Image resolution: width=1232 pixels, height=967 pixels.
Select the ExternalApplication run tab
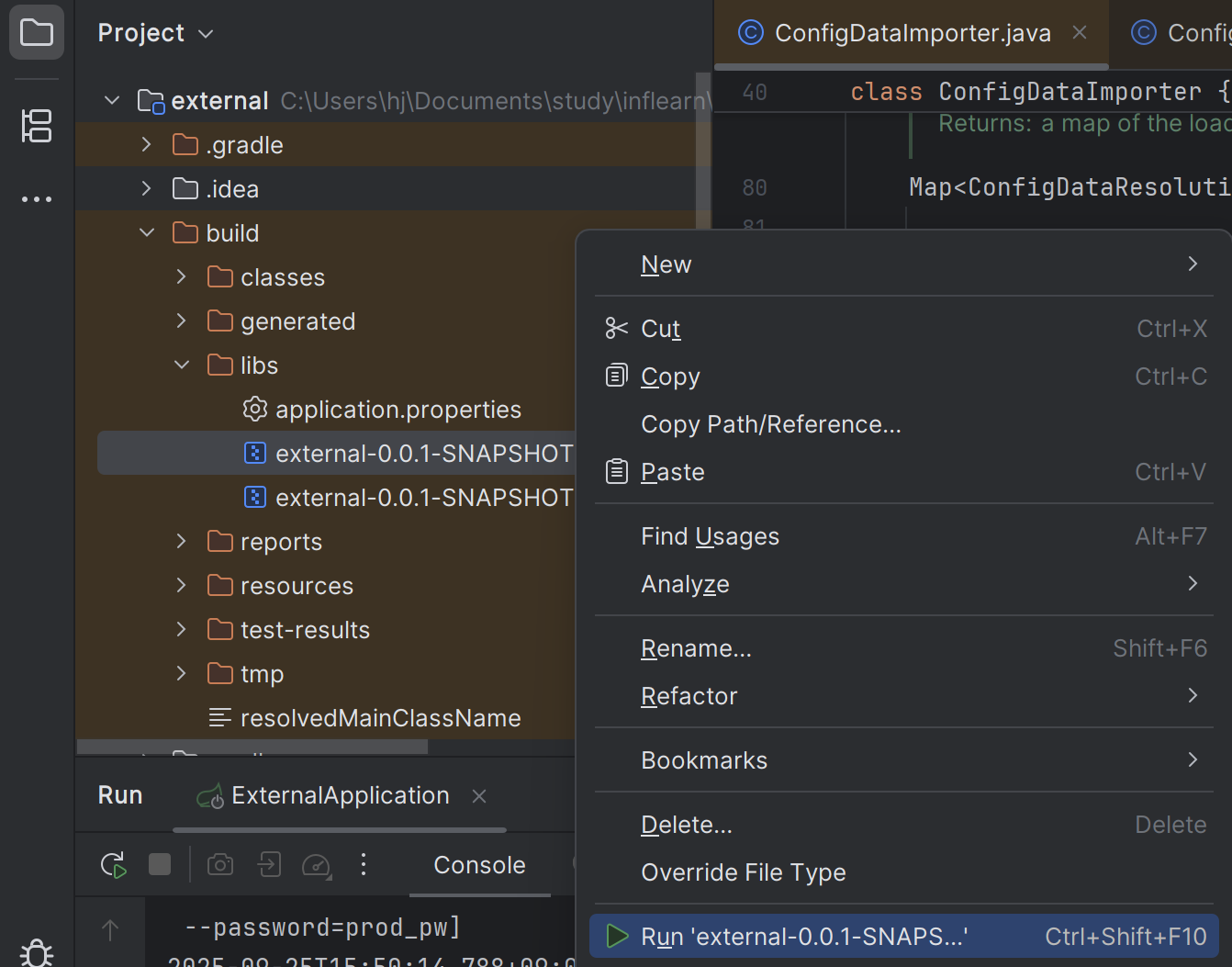(340, 795)
